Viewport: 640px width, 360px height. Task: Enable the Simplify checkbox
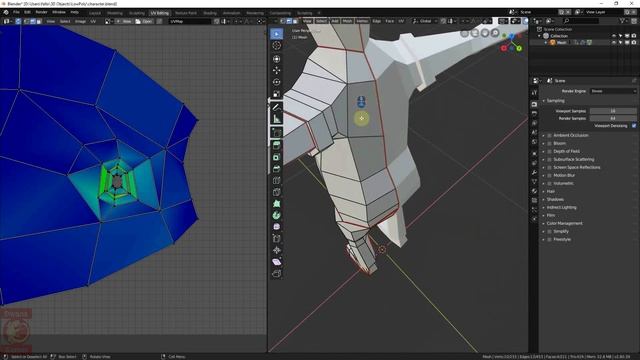pyautogui.click(x=549, y=231)
